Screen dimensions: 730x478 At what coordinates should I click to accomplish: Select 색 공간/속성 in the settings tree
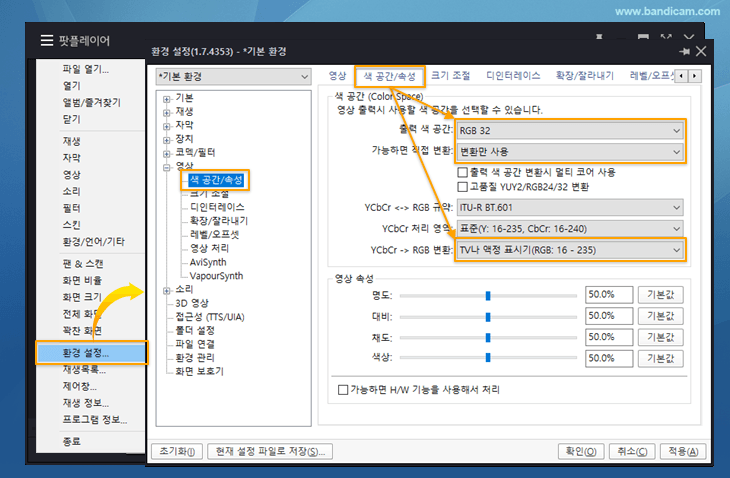point(216,180)
